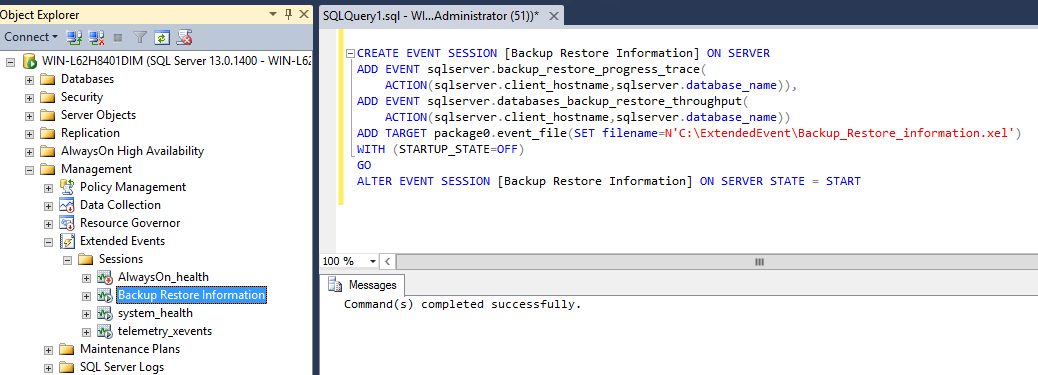The image size is (1038, 375).
Task: Expand AlwaysOn High Availability node
Action: (29, 151)
